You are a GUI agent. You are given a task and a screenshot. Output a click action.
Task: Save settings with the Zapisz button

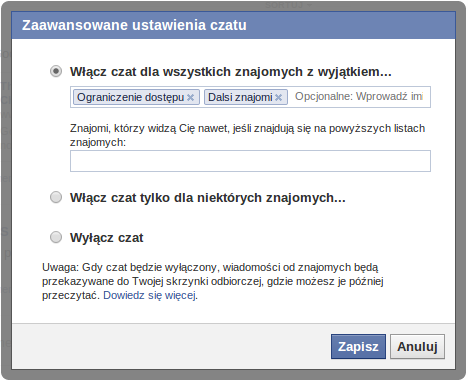pyautogui.click(x=358, y=347)
